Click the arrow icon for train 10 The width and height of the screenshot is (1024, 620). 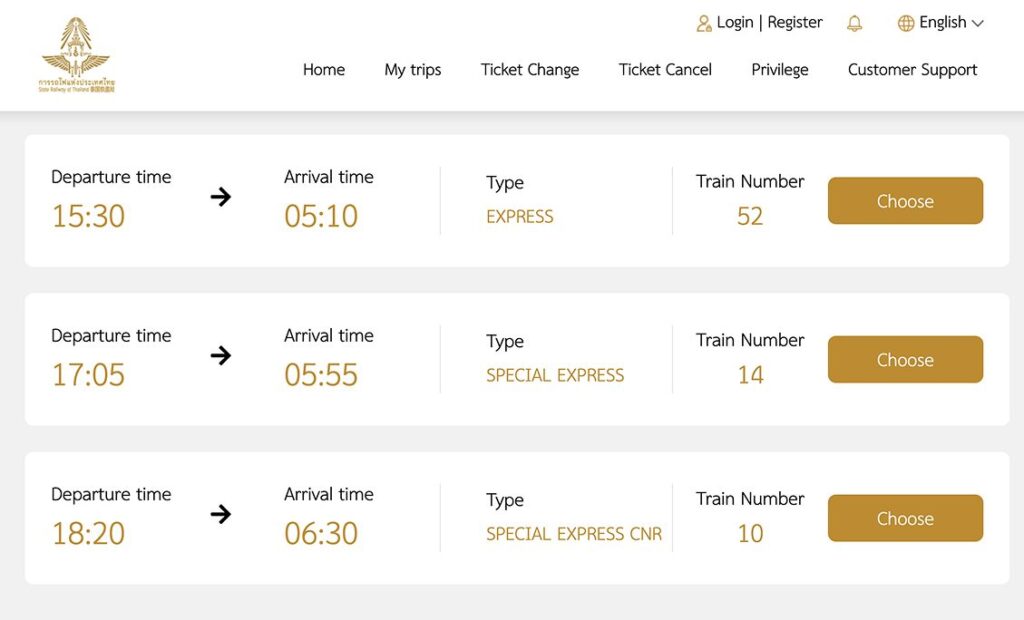(x=221, y=514)
